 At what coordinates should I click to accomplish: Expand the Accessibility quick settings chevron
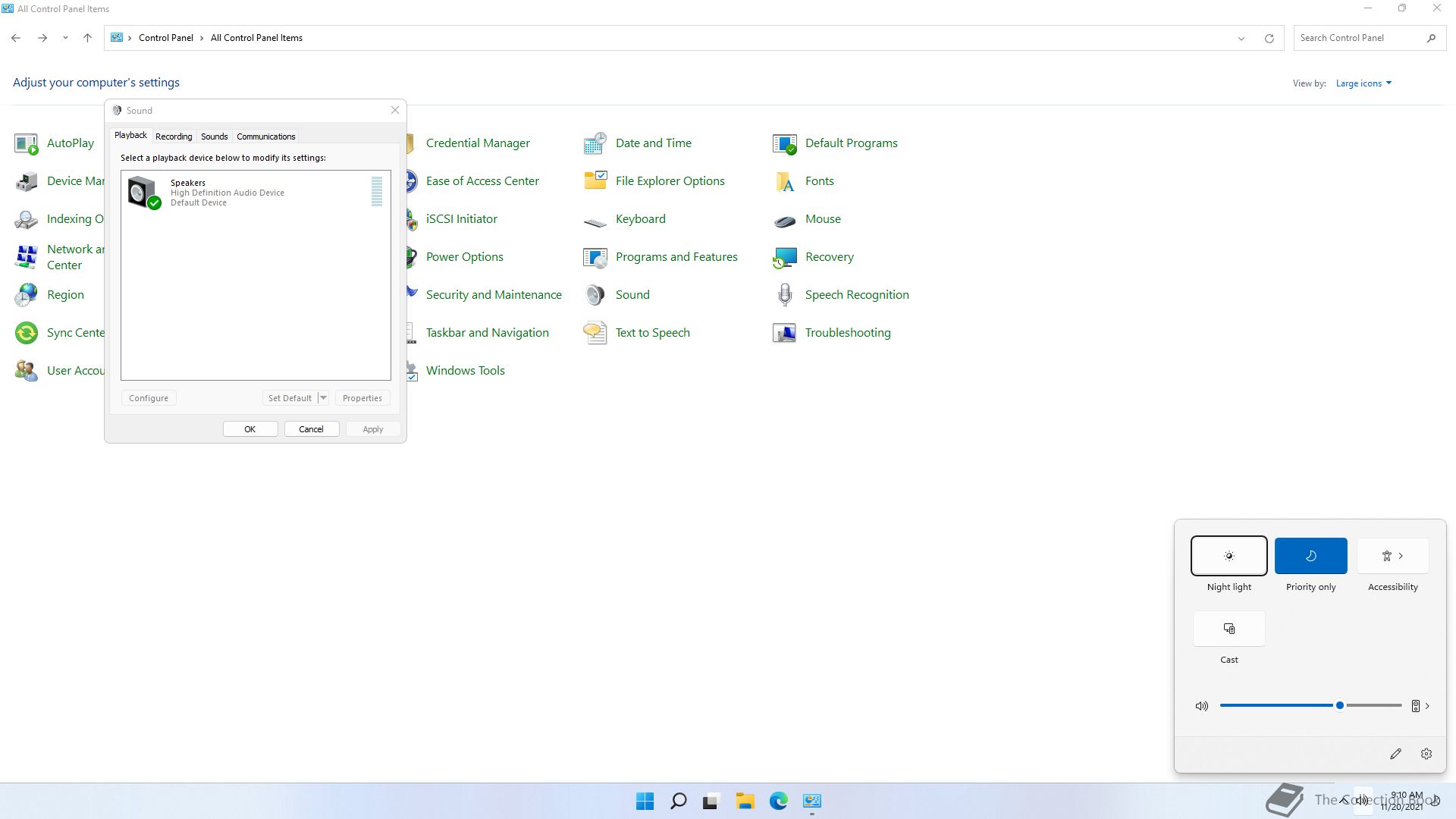1401,556
